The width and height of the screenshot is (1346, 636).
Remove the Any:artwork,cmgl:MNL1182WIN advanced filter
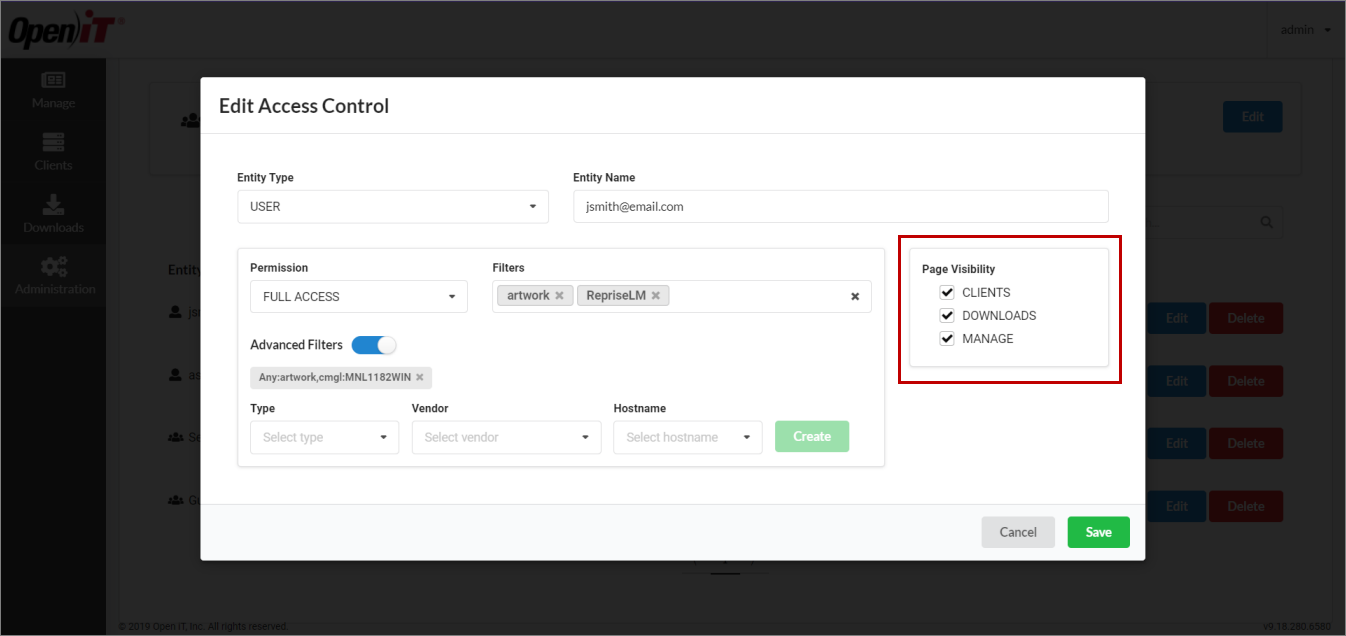point(420,377)
